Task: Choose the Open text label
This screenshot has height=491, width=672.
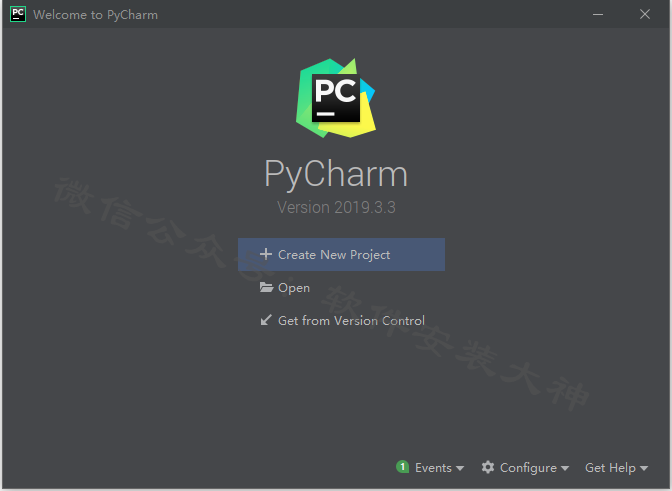Action: [x=294, y=288]
